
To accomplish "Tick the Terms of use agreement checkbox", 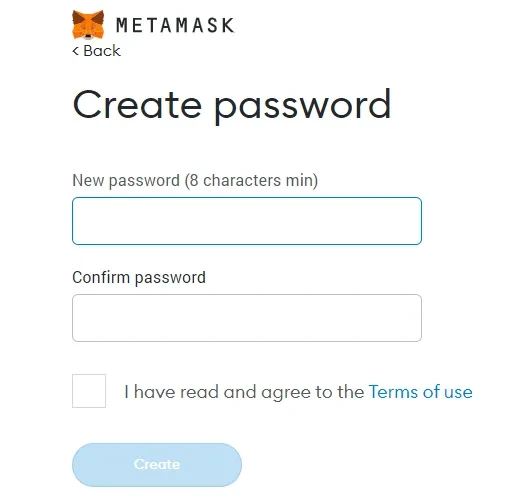I will point(89,391).
